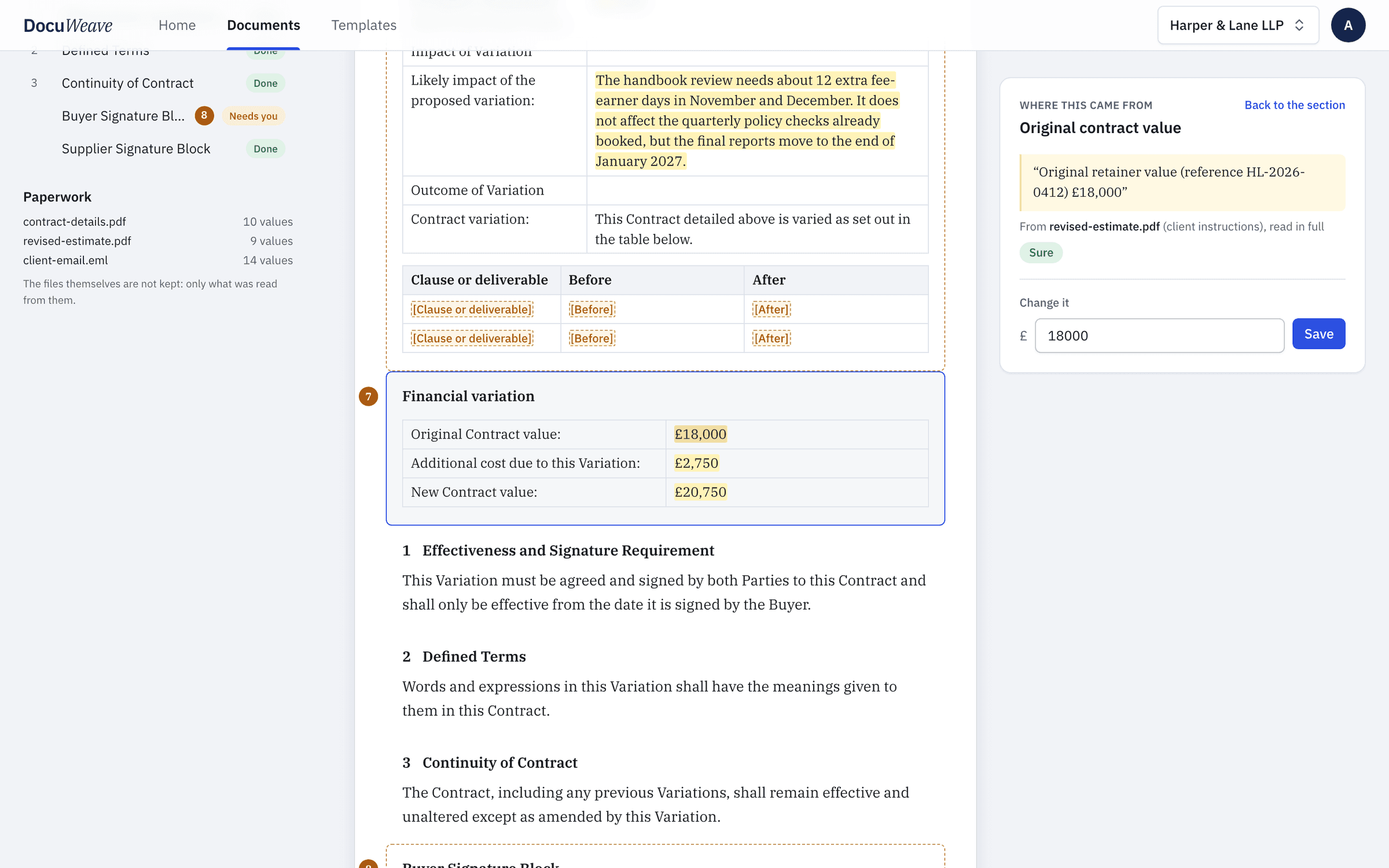Screen dimensions: 1389x868
Task: Select Continuity of Contract in the outline
Action: [127, 83]
